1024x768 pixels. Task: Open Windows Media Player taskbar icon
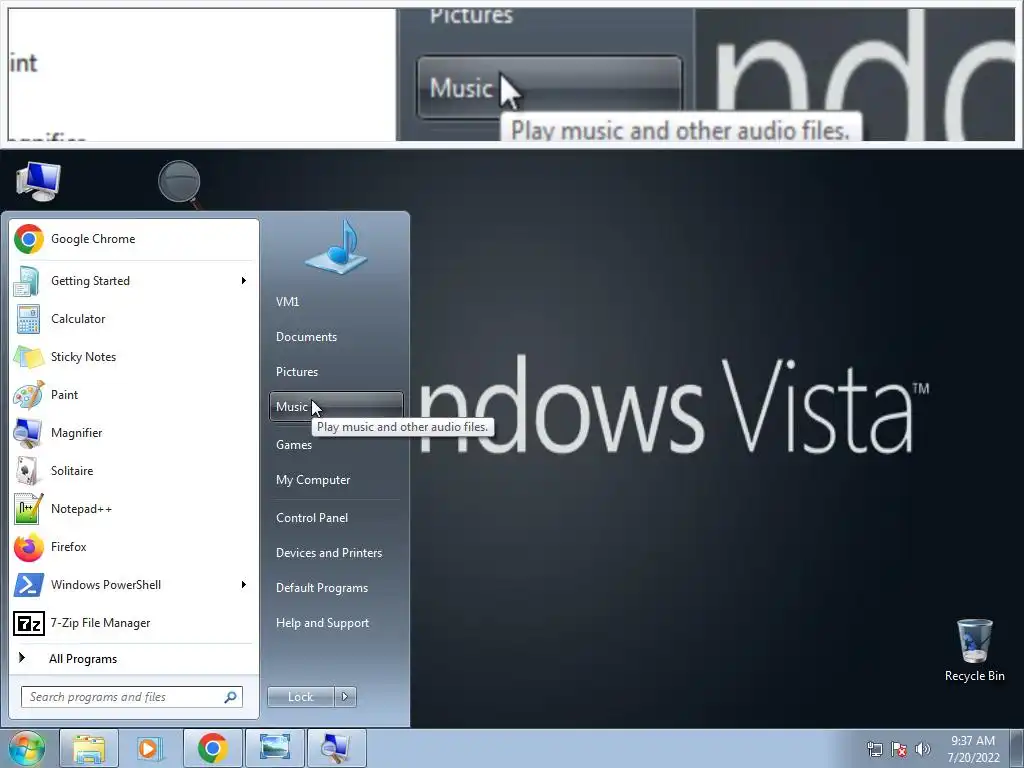coord(150,748)
